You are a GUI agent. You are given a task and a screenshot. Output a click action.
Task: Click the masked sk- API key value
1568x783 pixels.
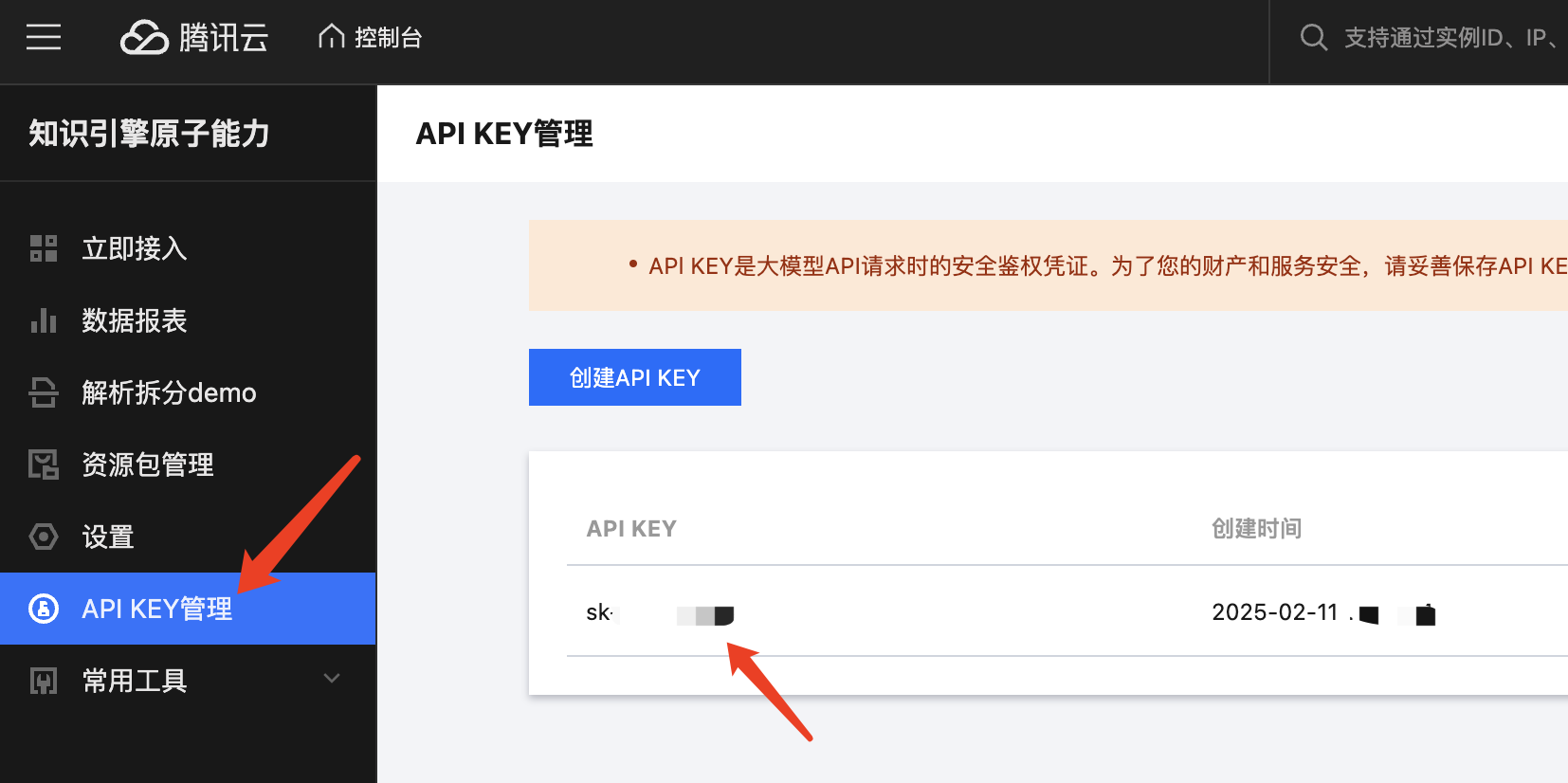pos(660,613)
